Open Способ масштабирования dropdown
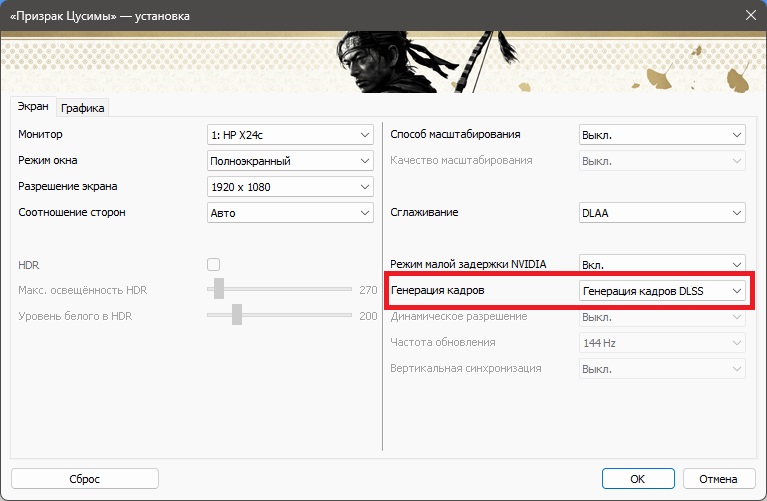Screen dimensions: 767x501 662,135
